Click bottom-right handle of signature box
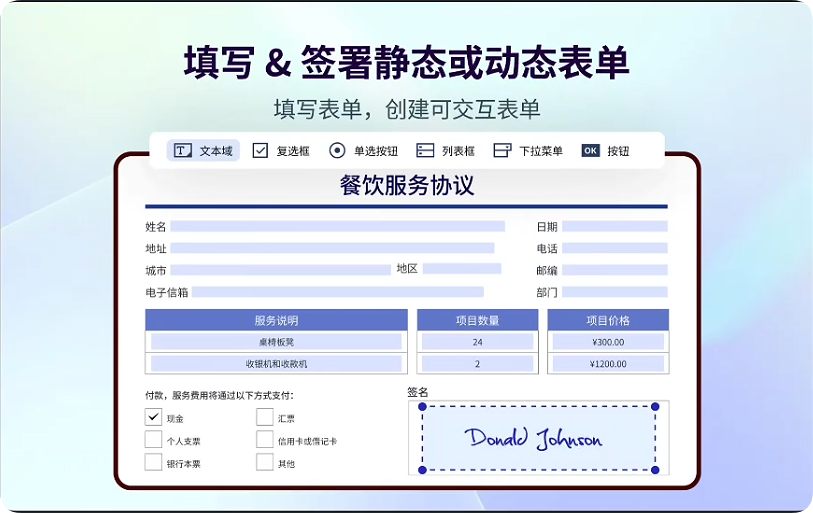The width and height of the screenshot is (813, 513). [656, 469]
